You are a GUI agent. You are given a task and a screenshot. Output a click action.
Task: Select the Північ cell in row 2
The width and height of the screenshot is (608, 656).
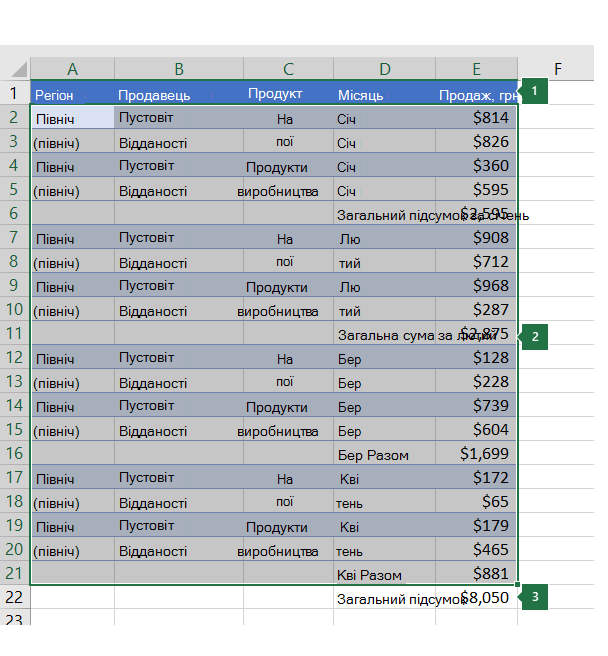click(x=72, y=117)
